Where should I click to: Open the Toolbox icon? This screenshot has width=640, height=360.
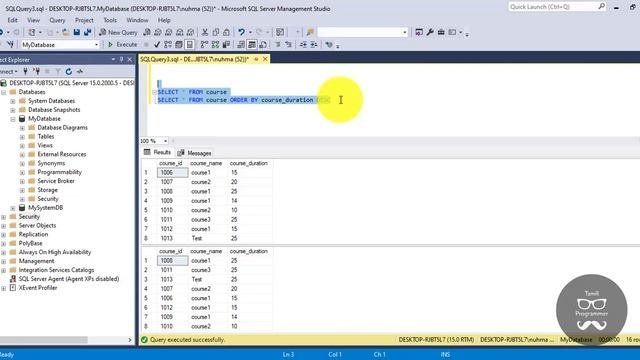(x=441, y=32)
